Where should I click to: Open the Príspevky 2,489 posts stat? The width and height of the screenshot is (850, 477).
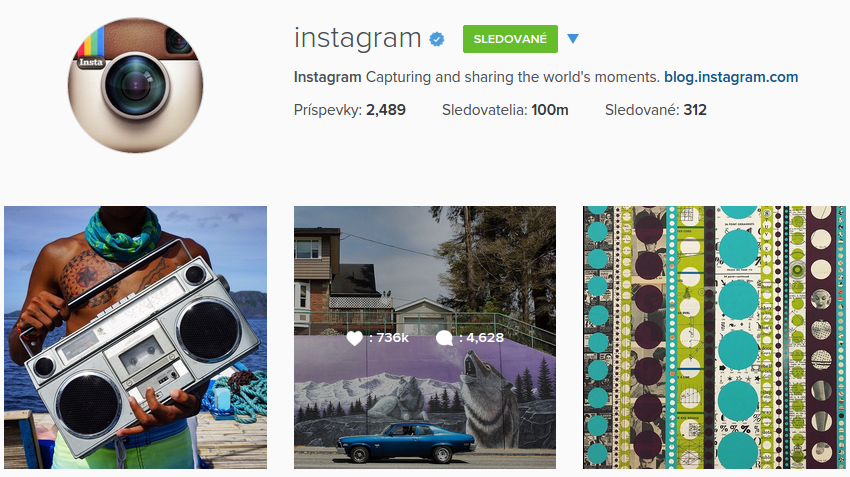(350, 110)
